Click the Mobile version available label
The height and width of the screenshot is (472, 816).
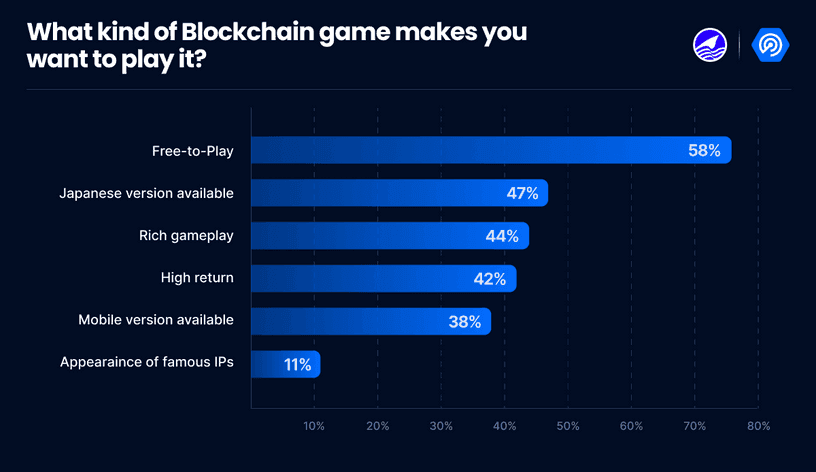(156, 320)
